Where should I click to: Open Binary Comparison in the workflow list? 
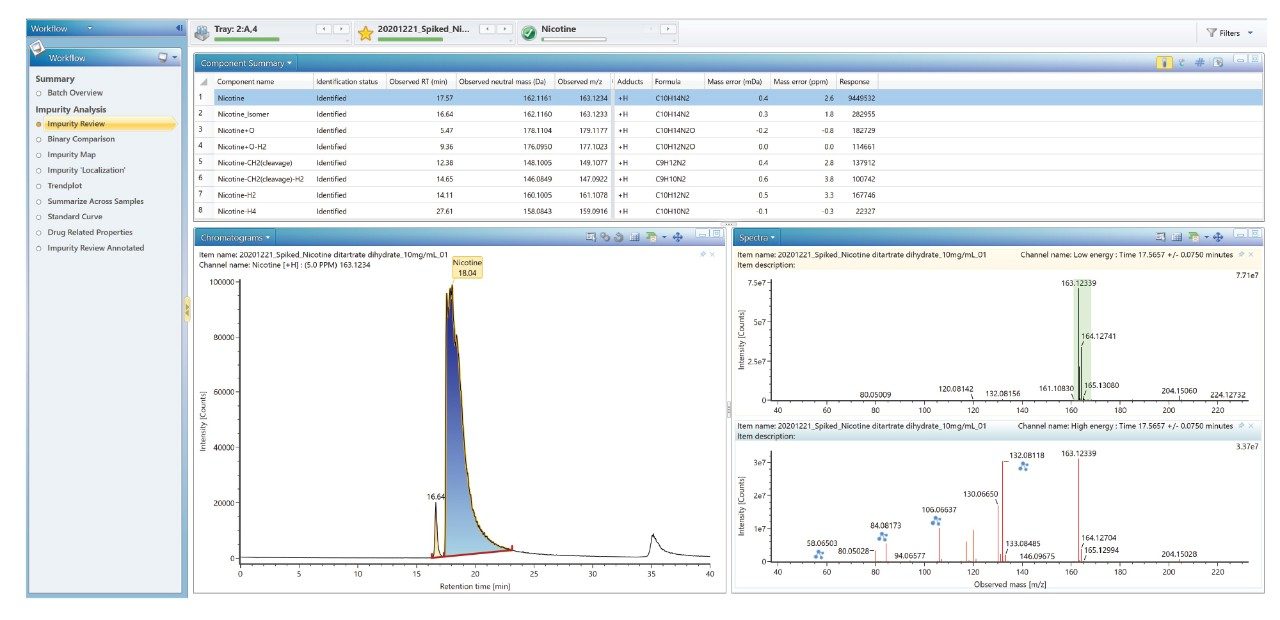click(81, 139)
